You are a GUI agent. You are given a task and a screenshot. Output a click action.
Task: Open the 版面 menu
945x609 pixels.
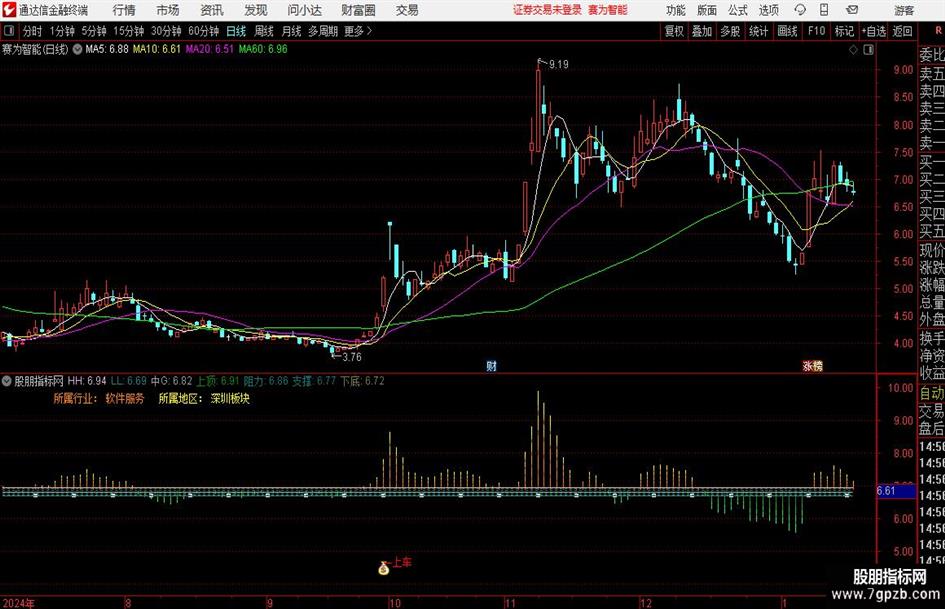[x=707, y=10]
